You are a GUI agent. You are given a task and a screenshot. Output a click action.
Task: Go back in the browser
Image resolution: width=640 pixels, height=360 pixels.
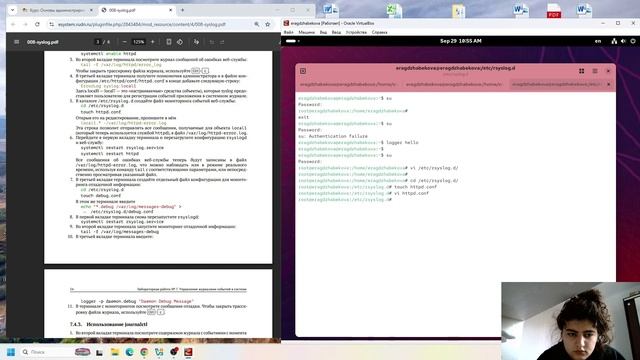(x=13, y=24)
